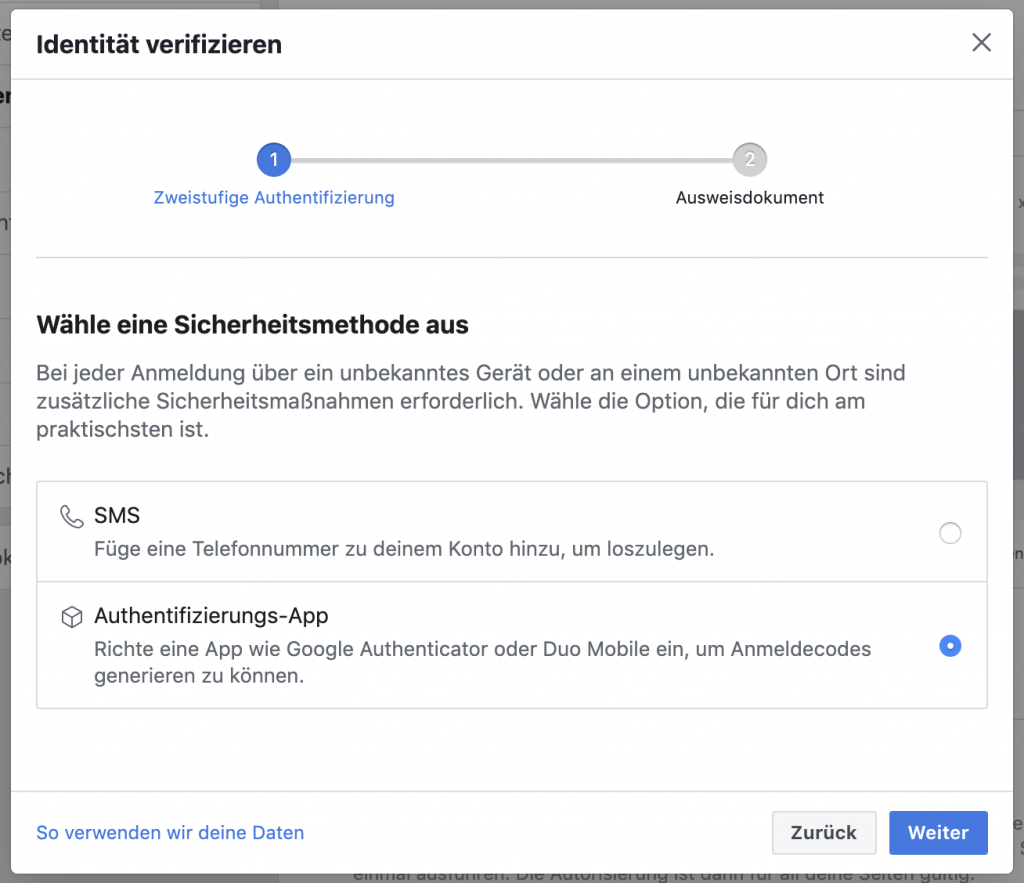The height and width of the screenshot is (883, 1024).
Task: Click the Authentifizierungs-App option title text
Action: pyautogui.click(x=211, y=616)
